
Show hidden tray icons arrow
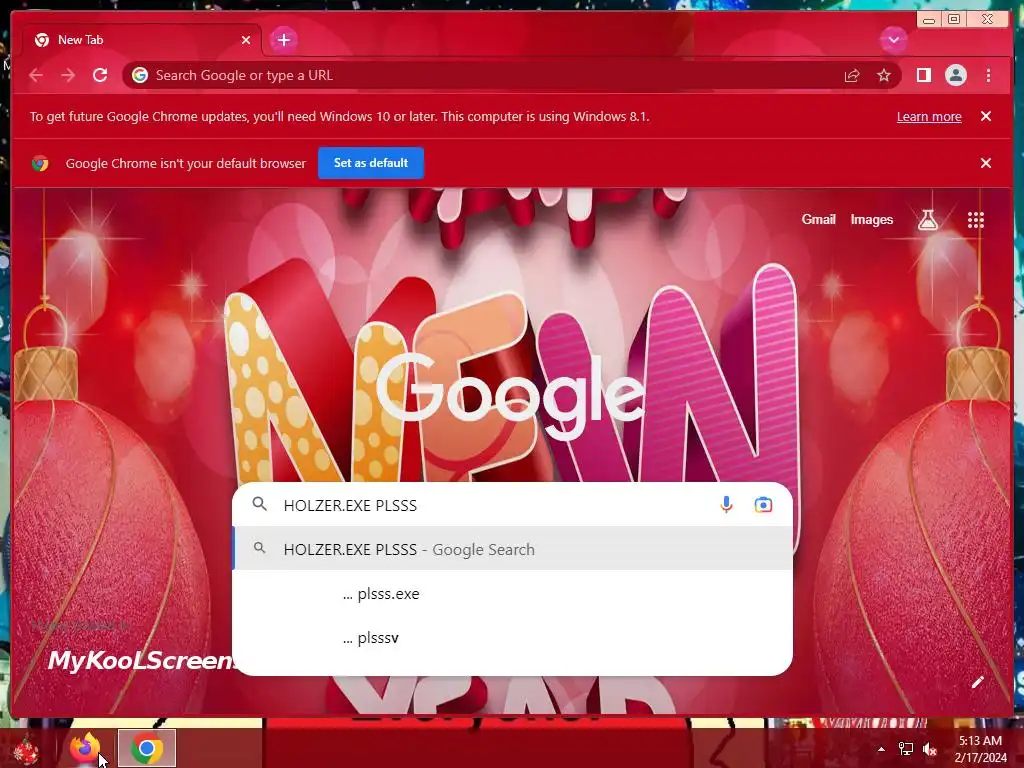(881, 750)
